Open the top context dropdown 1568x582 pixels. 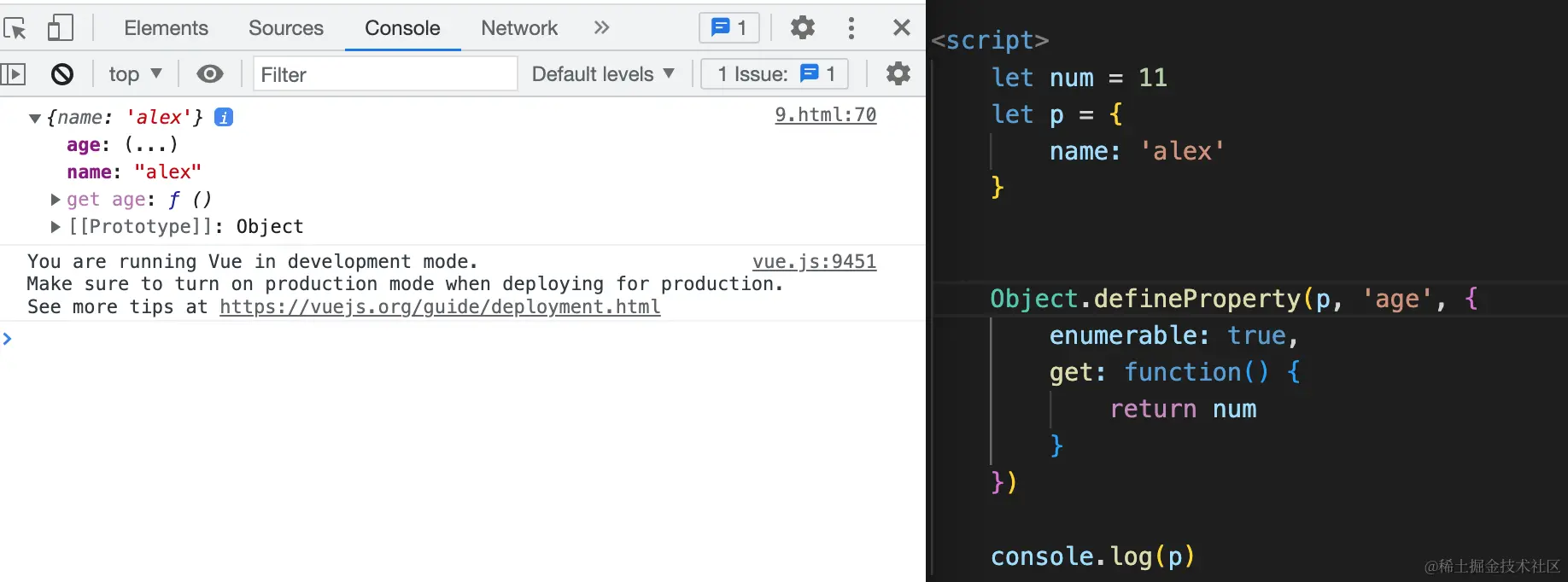pos(135,74)
